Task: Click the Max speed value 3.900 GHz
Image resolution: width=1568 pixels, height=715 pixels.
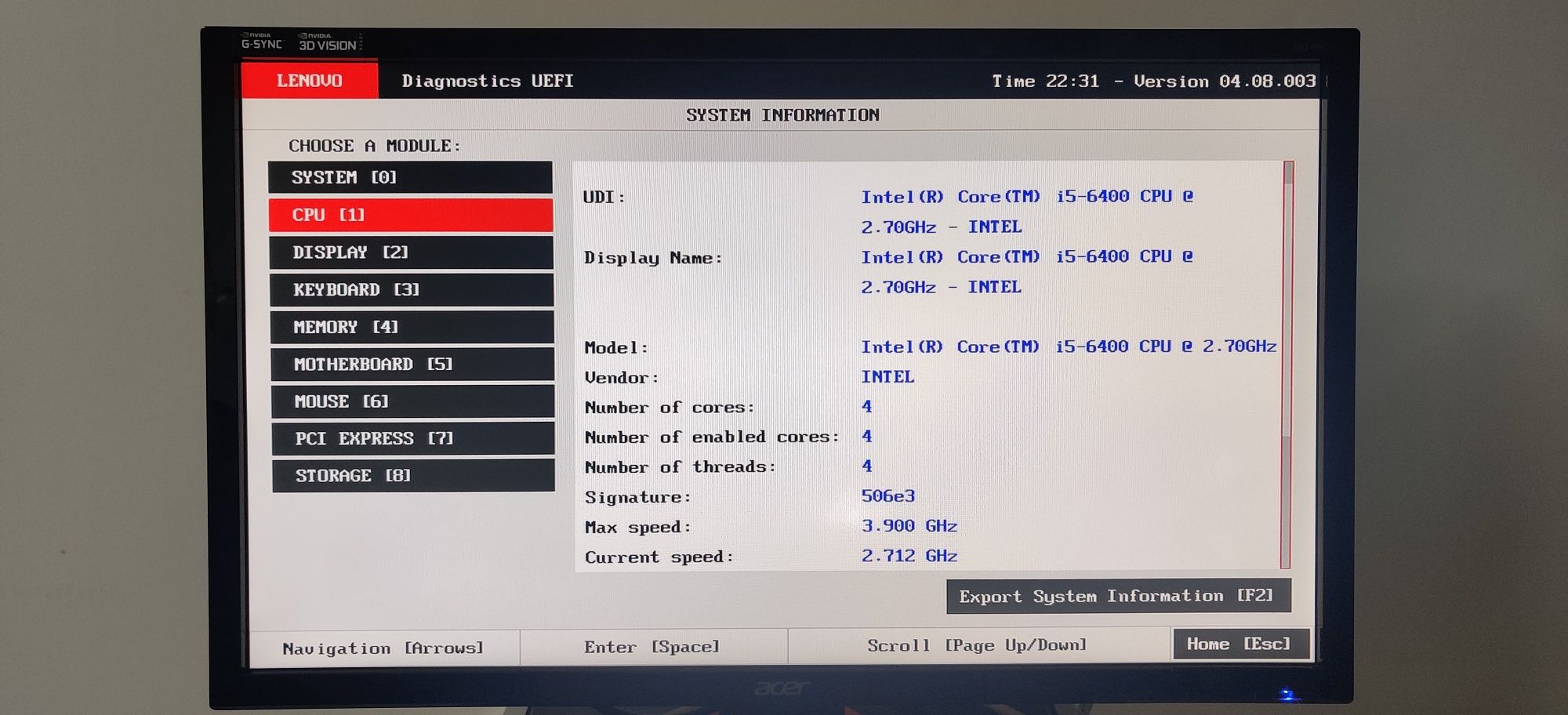Action: [x=909, y=526]
